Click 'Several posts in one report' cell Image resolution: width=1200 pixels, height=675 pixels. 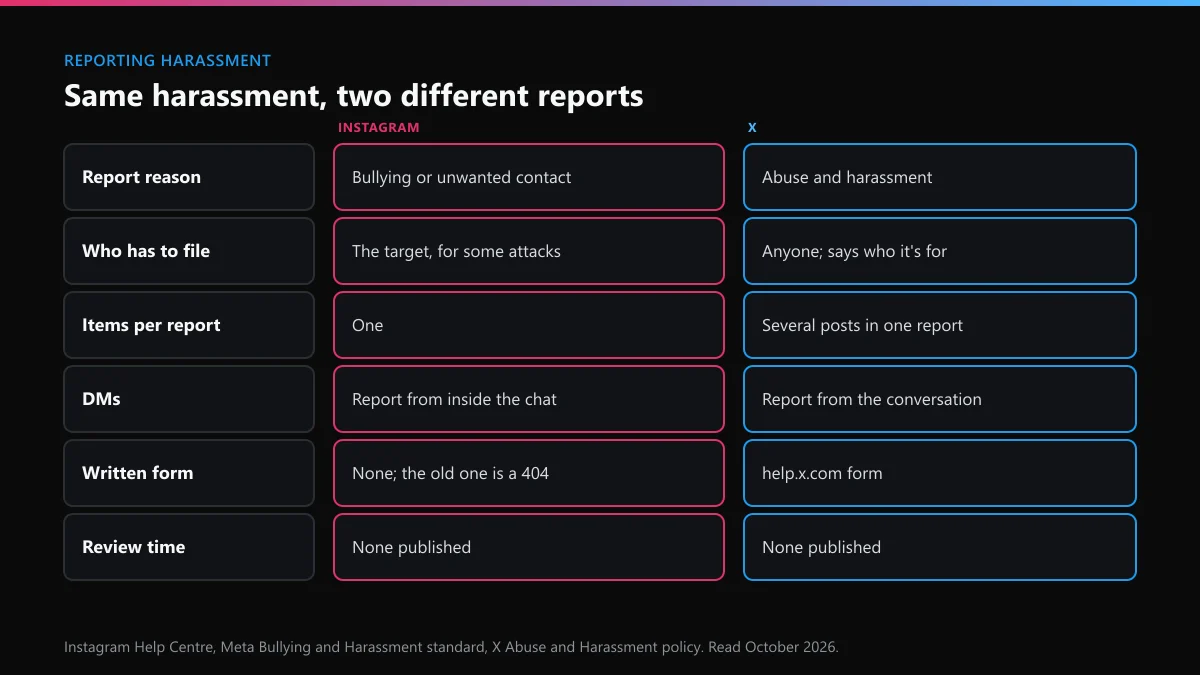tap(940, 325)
